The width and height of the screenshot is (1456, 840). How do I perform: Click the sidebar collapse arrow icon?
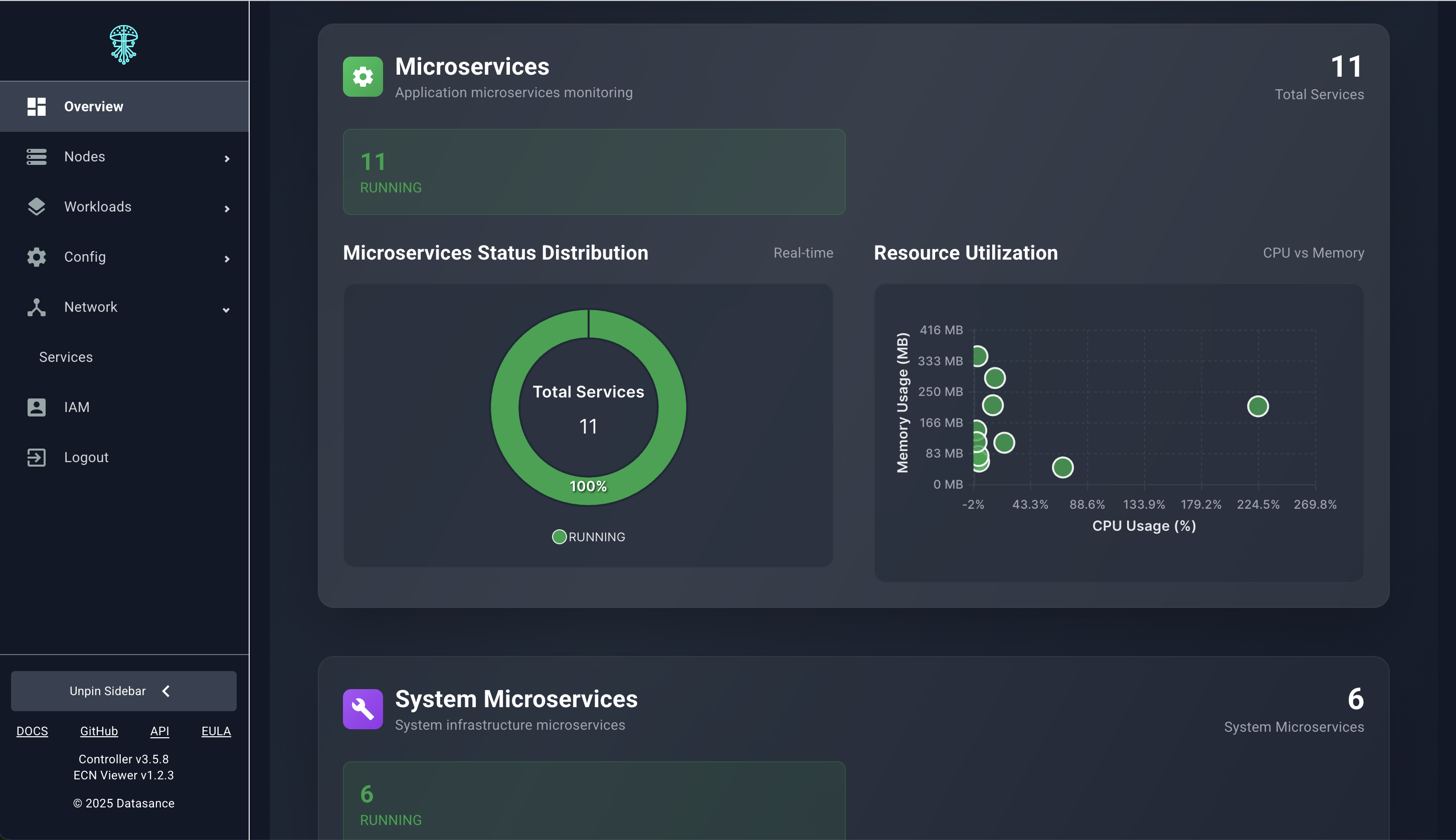tap(166, 691)
